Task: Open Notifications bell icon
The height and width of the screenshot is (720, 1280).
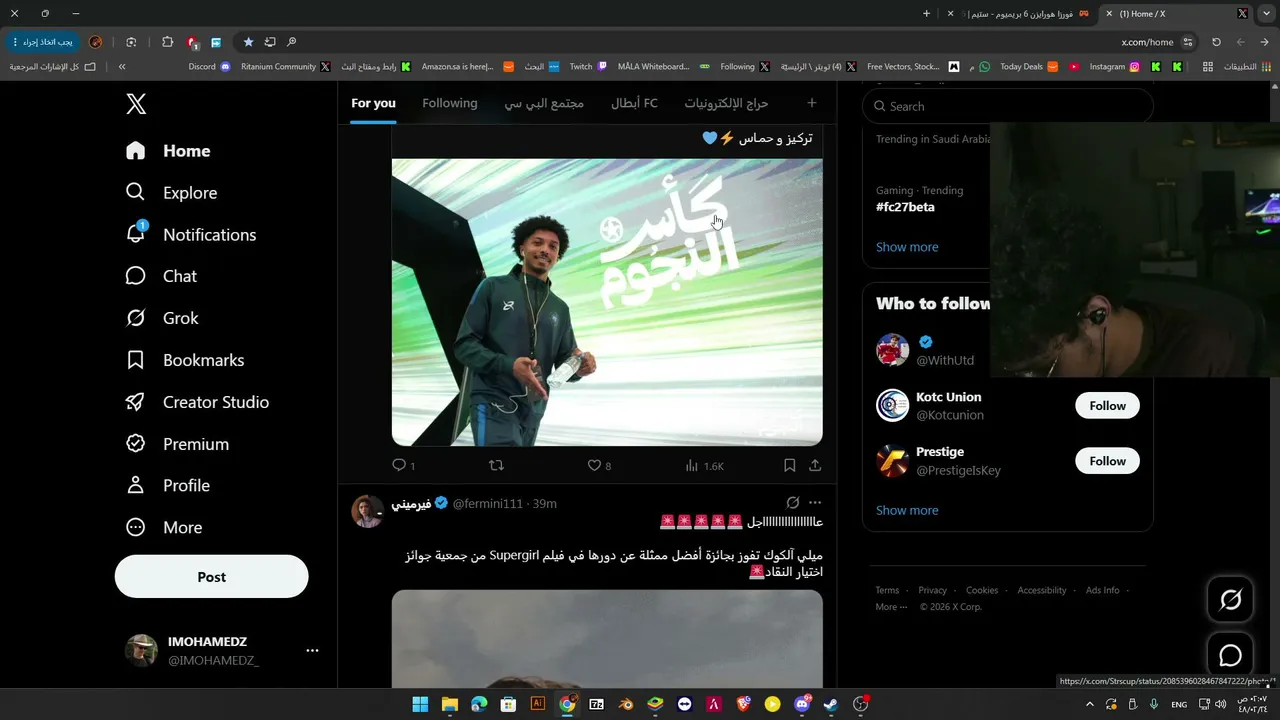Action: click(x=136, y=234)
